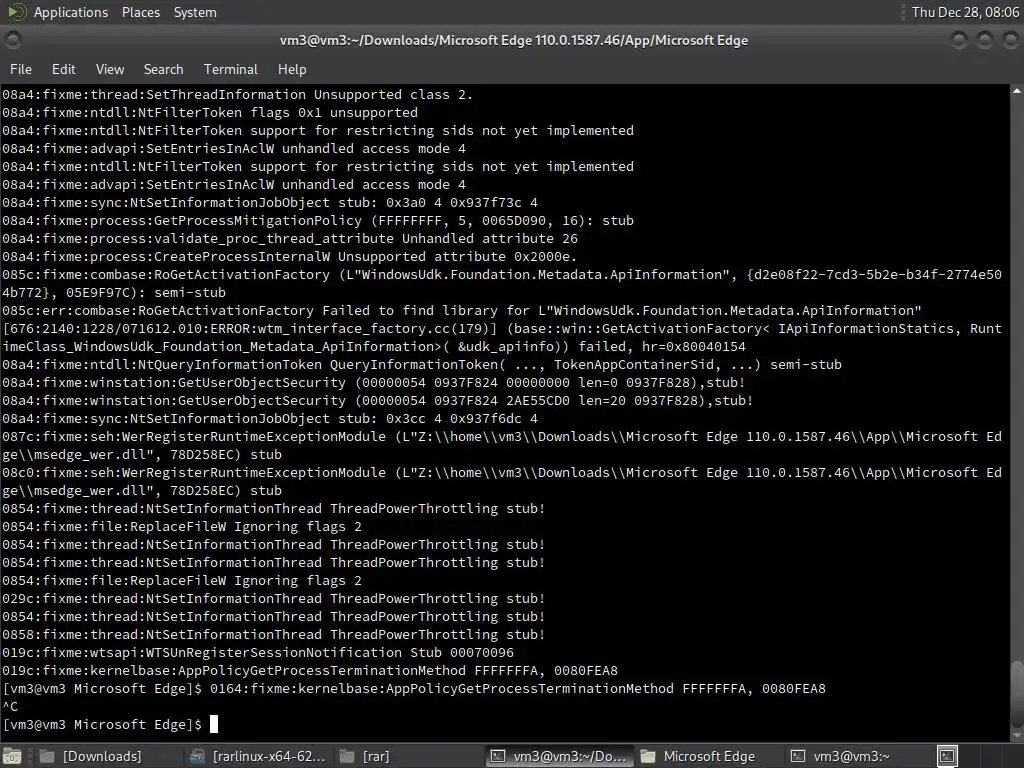Click the clock showing Thu Dec 28, 08:06
Image resolution: width=1024 pixels, height=768 pixels.
tap(965, 12)
